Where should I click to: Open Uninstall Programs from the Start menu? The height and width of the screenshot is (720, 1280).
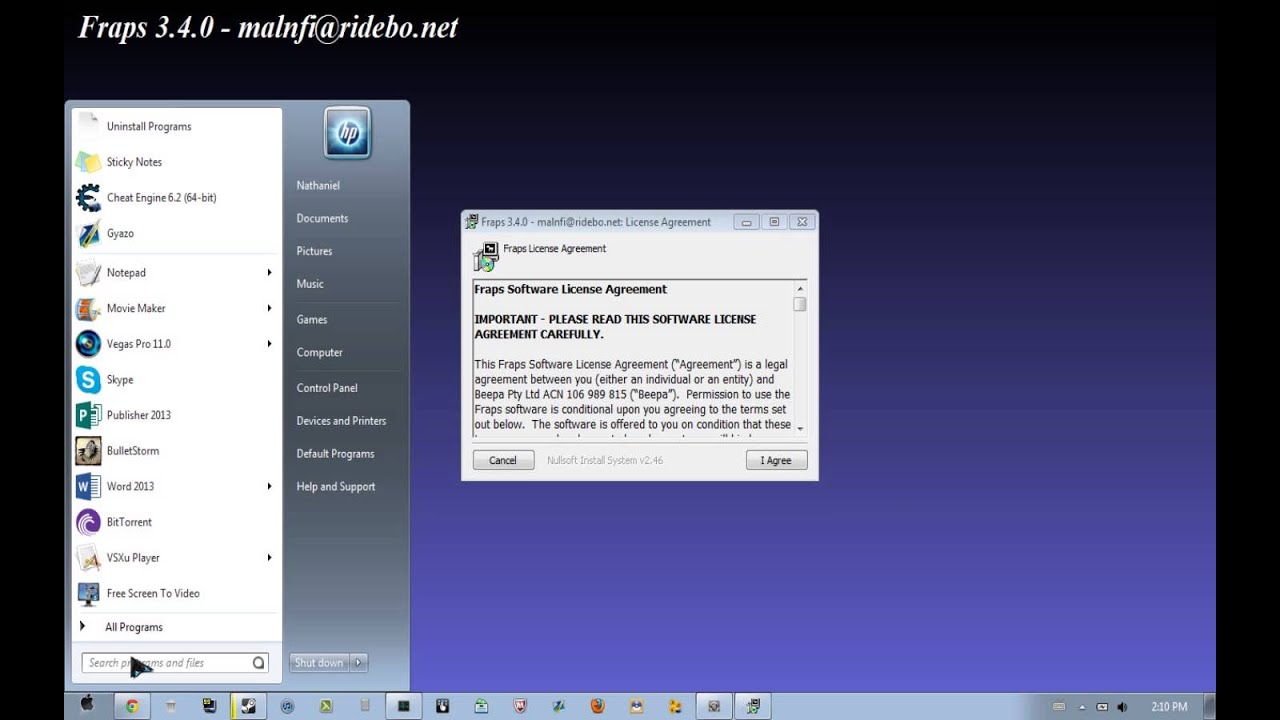(176, 126)
